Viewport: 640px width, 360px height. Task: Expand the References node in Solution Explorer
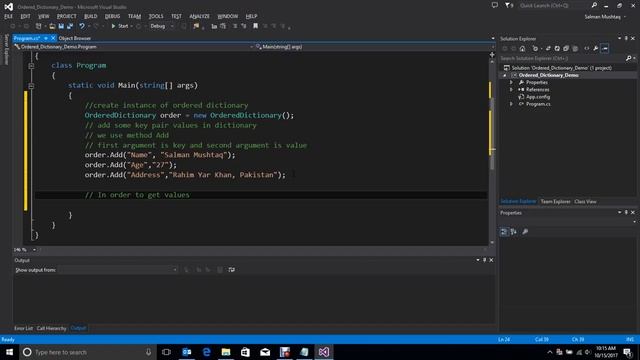pyautogui.click(x=511, y=90)
